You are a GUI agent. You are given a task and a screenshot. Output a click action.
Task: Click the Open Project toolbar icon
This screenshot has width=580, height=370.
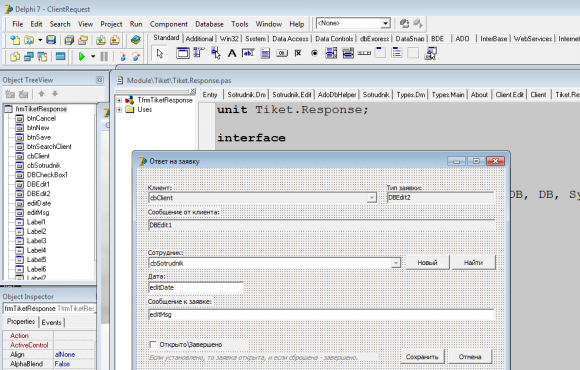pyautogui.click(x=83, y=40)
